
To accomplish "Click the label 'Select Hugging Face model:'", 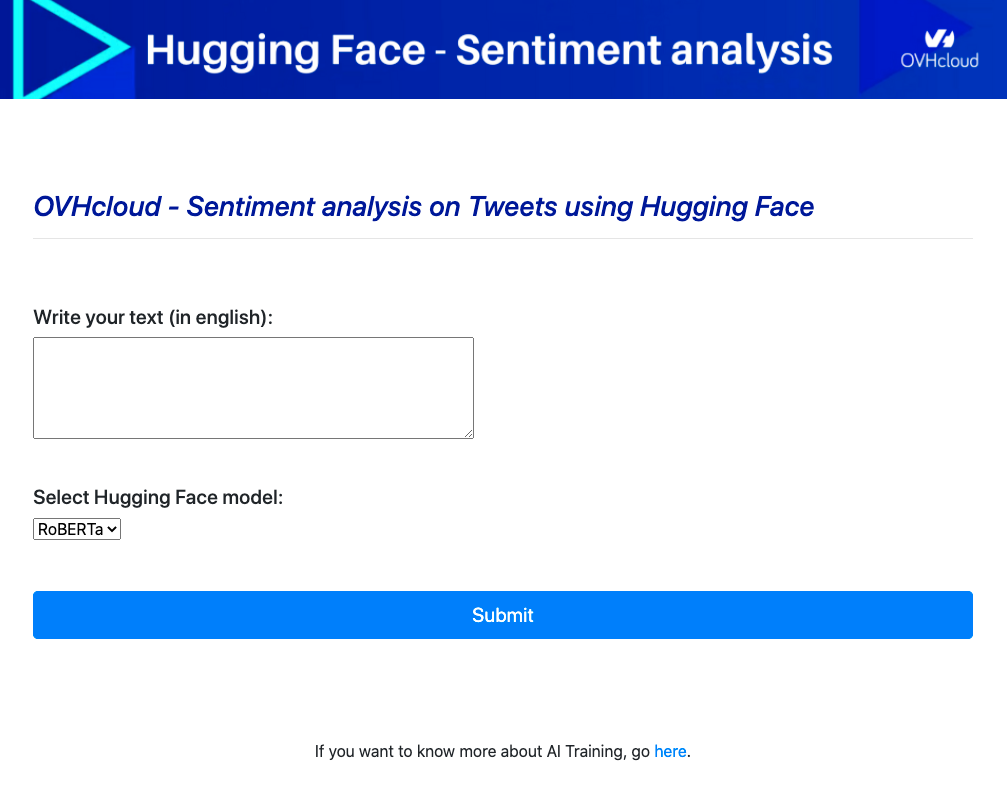I will (158, 497).
